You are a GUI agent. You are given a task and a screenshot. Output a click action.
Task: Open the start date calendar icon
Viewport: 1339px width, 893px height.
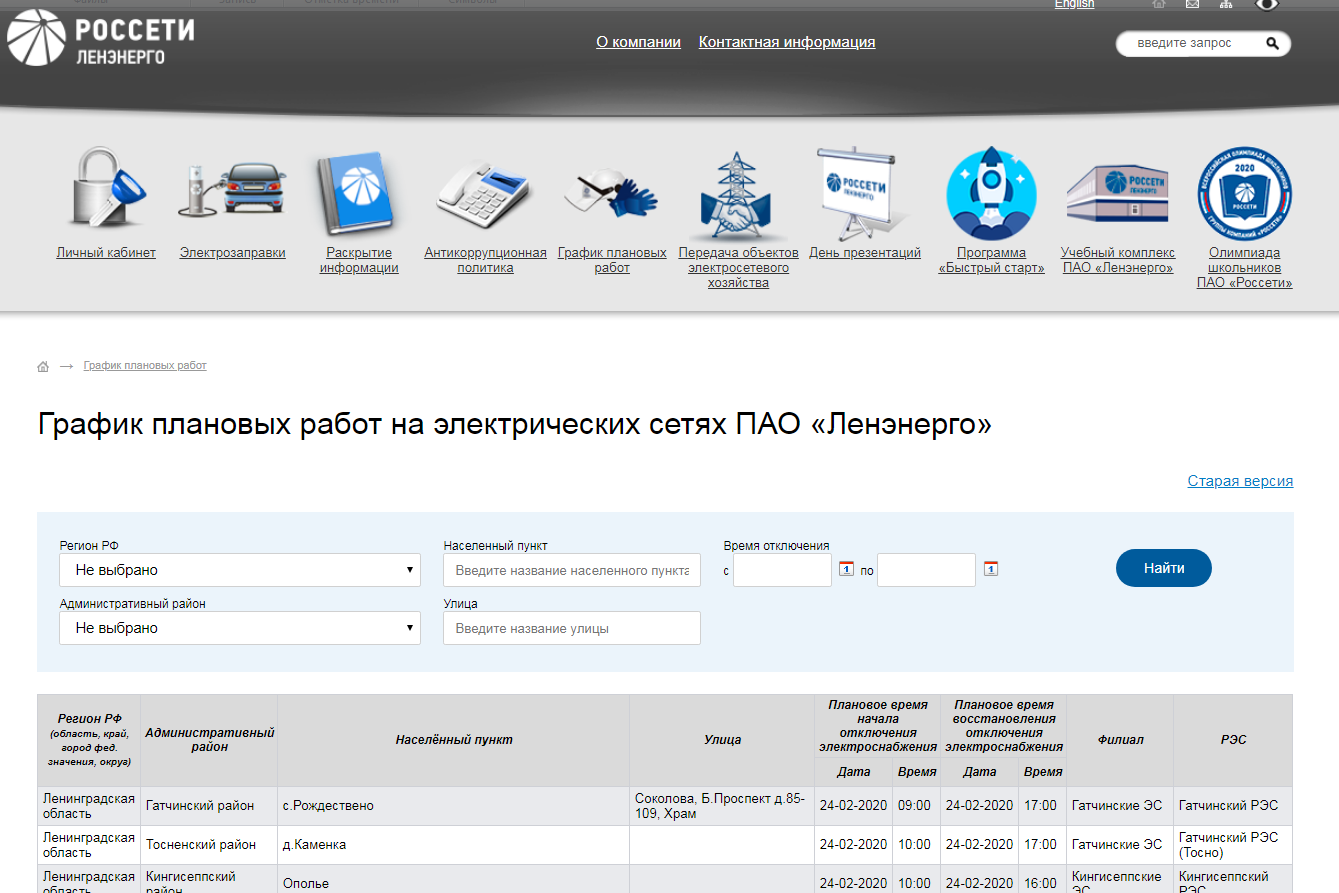coord(846,569)
